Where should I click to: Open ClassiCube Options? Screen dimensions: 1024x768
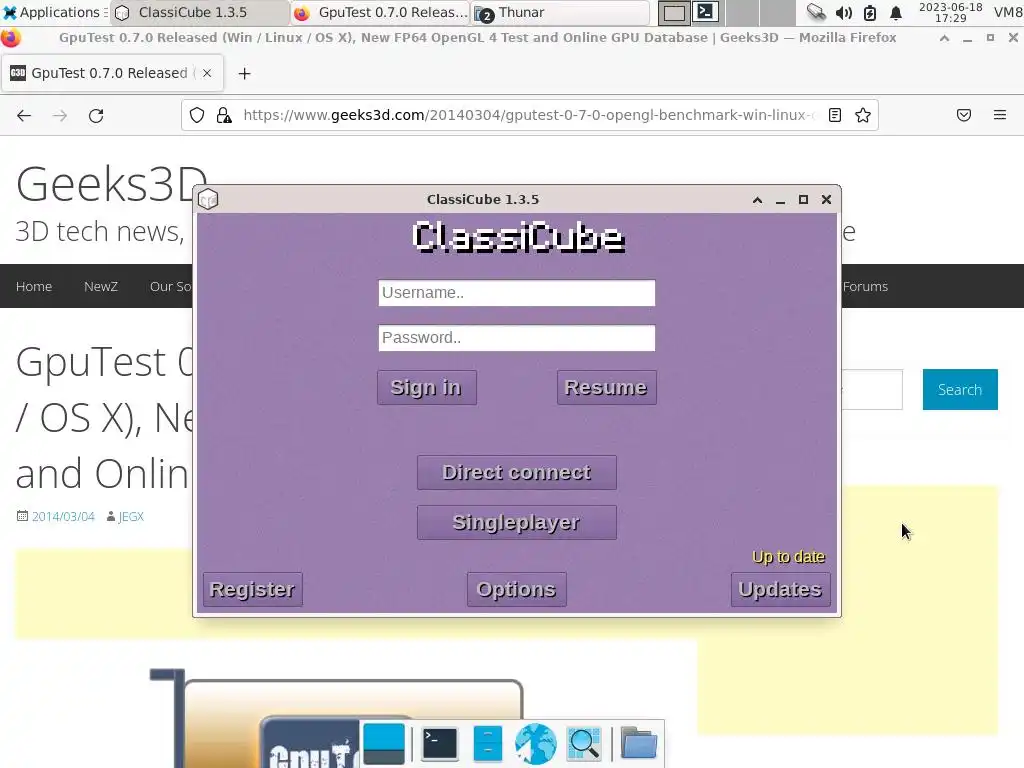click(x=517, y=589)
